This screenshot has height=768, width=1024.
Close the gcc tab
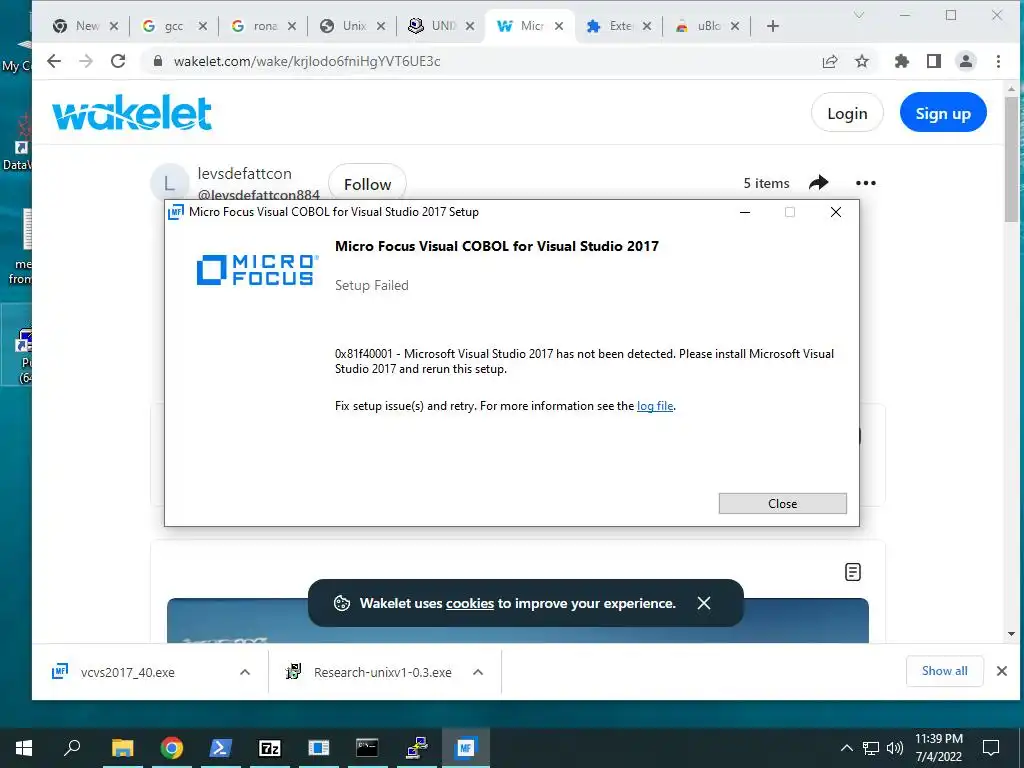pyautogui.click(x=202, y=26)
